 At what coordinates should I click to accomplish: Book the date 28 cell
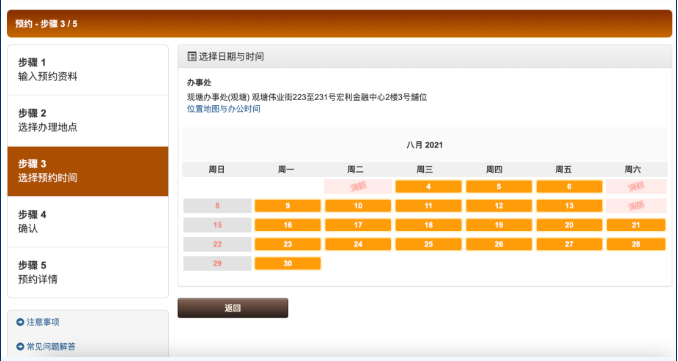636,244
